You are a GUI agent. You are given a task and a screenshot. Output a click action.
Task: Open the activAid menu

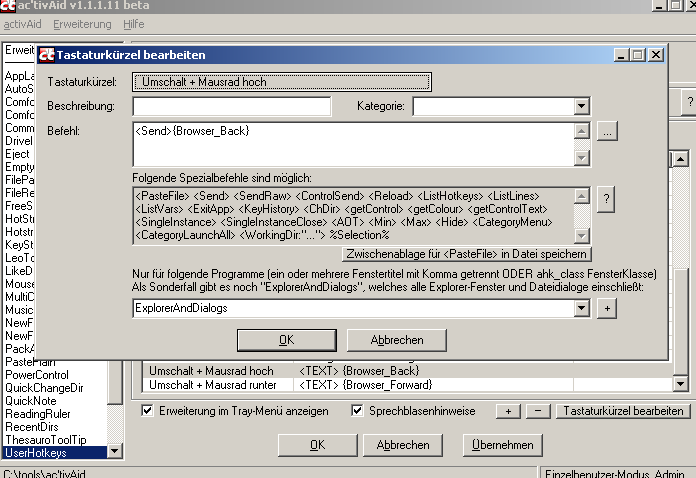pyautogui.click(x=20, y=23)
